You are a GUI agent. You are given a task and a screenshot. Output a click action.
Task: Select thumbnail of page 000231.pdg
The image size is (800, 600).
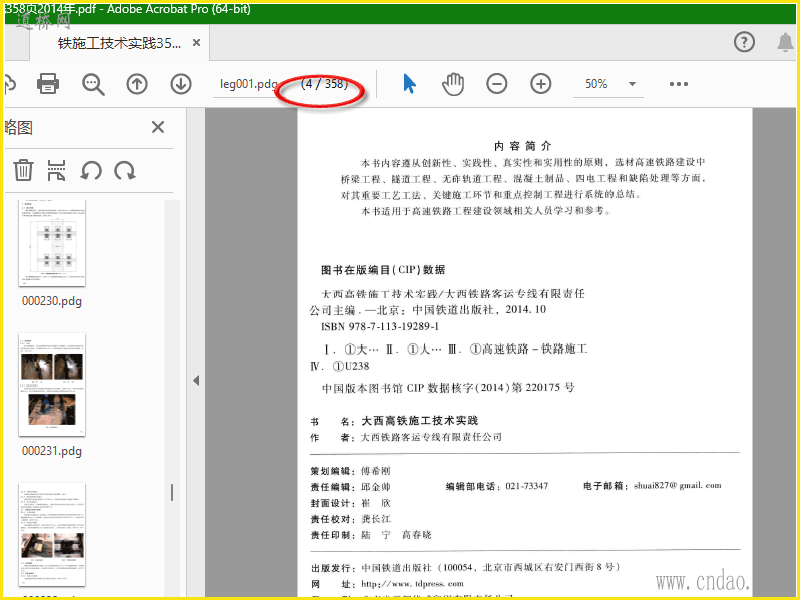[52, 385]
